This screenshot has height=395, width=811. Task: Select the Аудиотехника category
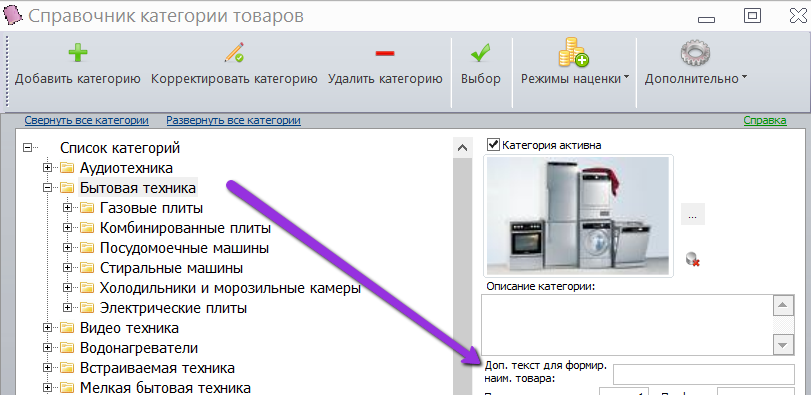pyautogui.click(x=126, y=168)
